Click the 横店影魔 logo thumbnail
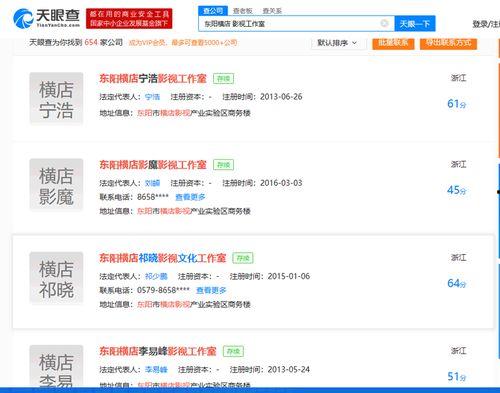500x393 pixels. [x=56, y=185]
